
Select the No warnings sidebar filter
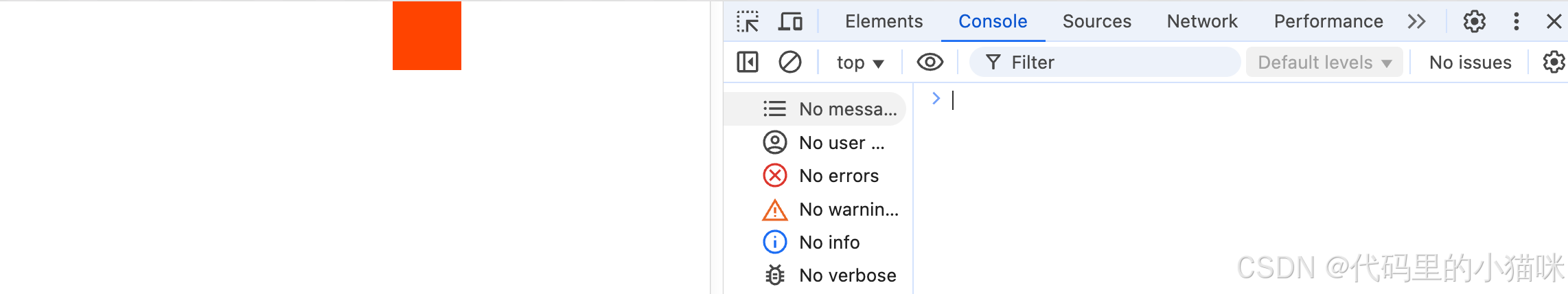tap(830, 210)
